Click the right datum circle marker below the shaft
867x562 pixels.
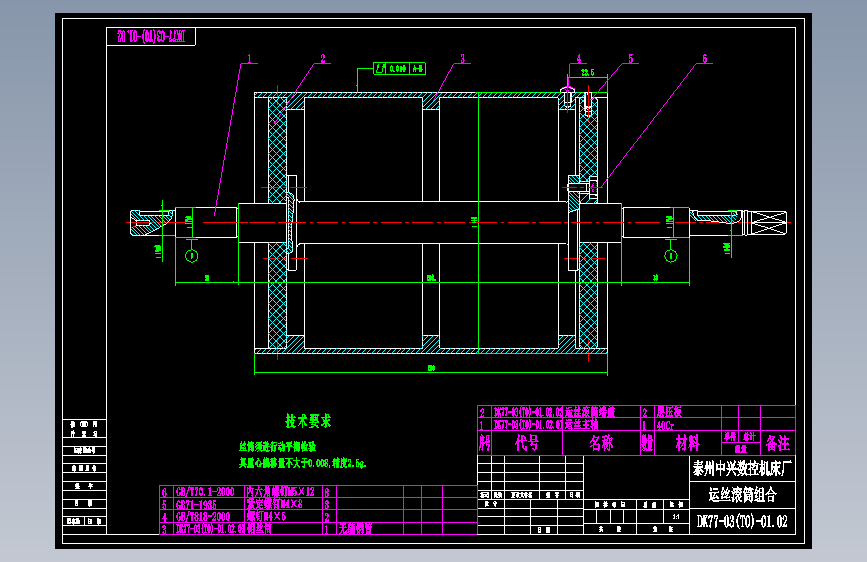click(x=671, y=256)
